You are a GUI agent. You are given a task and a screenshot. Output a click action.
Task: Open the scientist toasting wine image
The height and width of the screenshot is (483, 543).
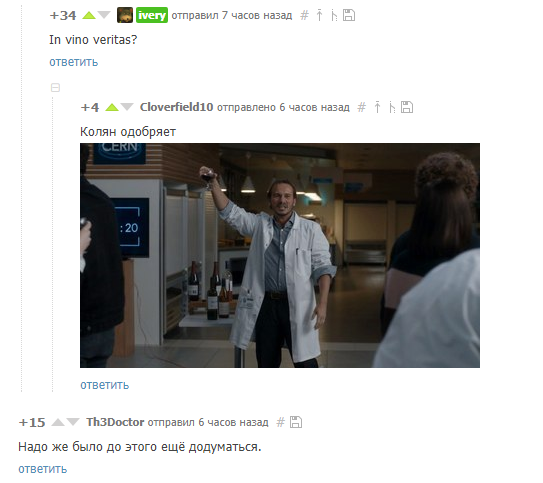tap(280, 255)
